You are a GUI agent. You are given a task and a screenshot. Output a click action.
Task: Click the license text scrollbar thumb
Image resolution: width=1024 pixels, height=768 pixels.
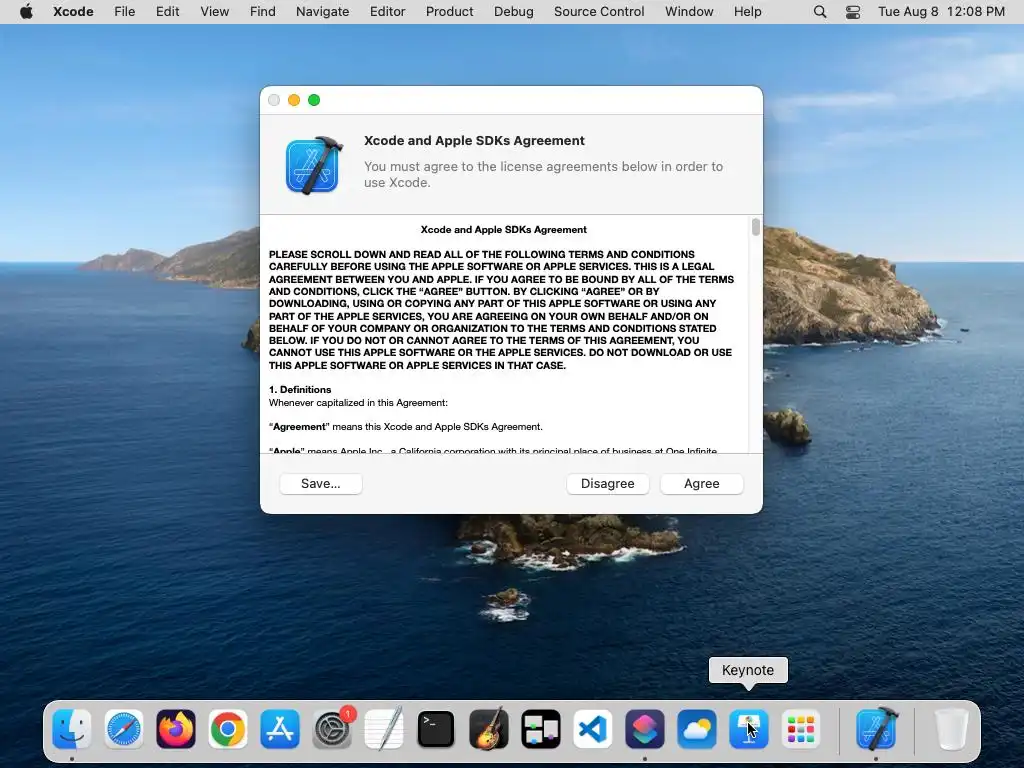pyautogui.click(x=756, y=227)
